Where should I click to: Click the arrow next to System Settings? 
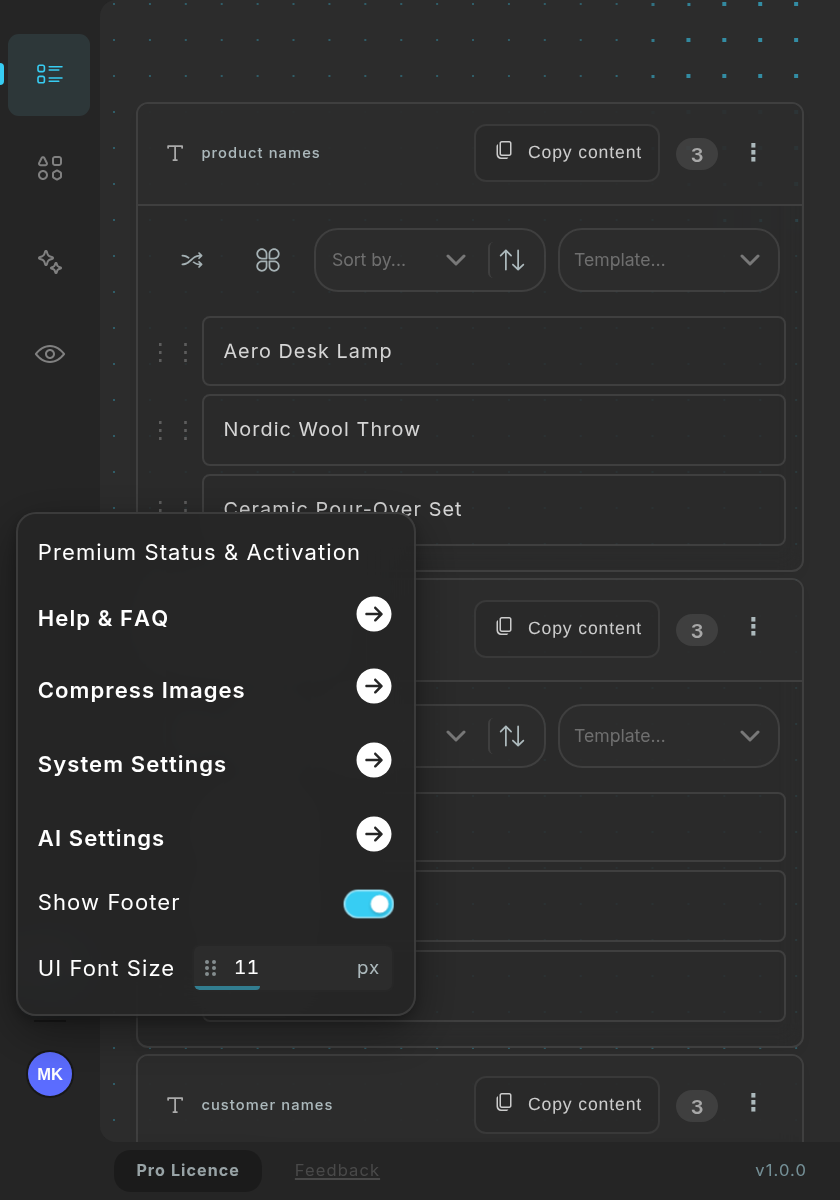[374, 760]
